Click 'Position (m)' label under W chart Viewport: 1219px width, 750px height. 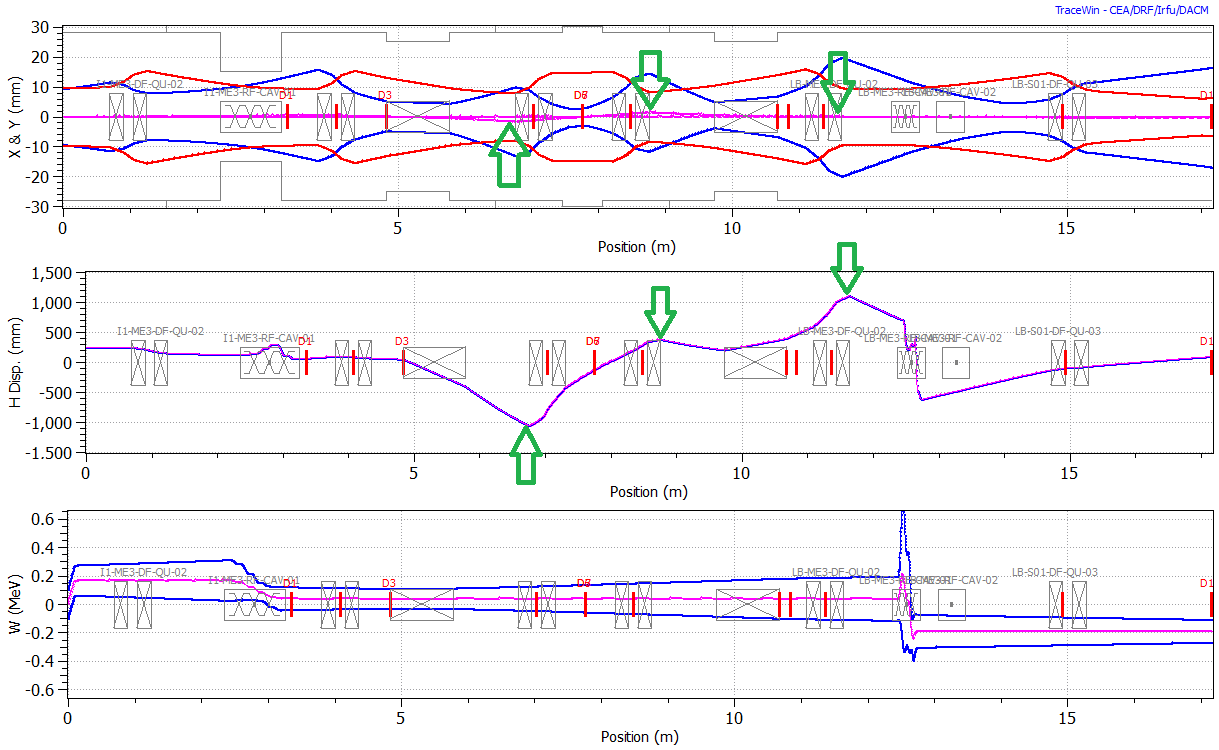point(639,738)
